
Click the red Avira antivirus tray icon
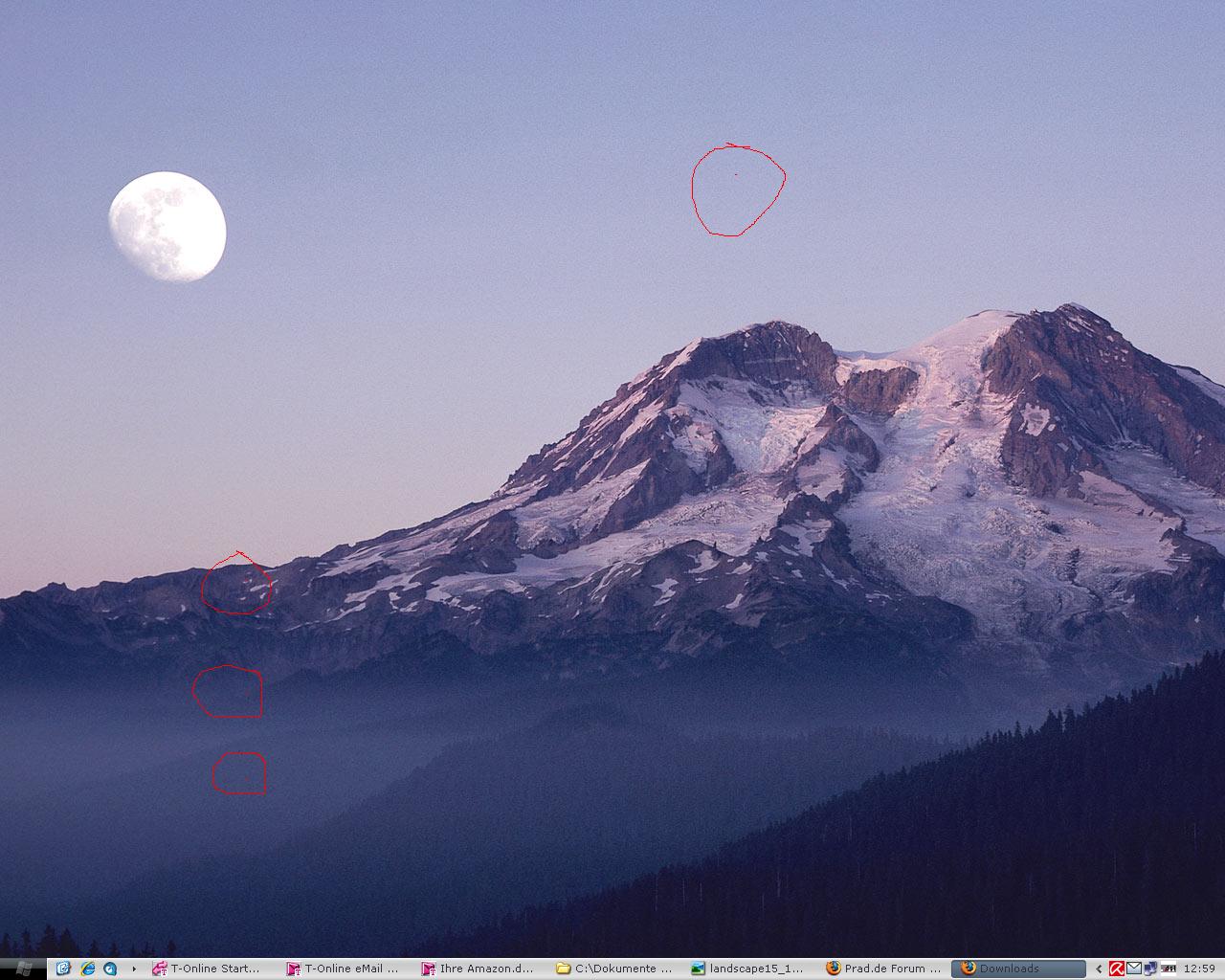tap(1116, 969)
